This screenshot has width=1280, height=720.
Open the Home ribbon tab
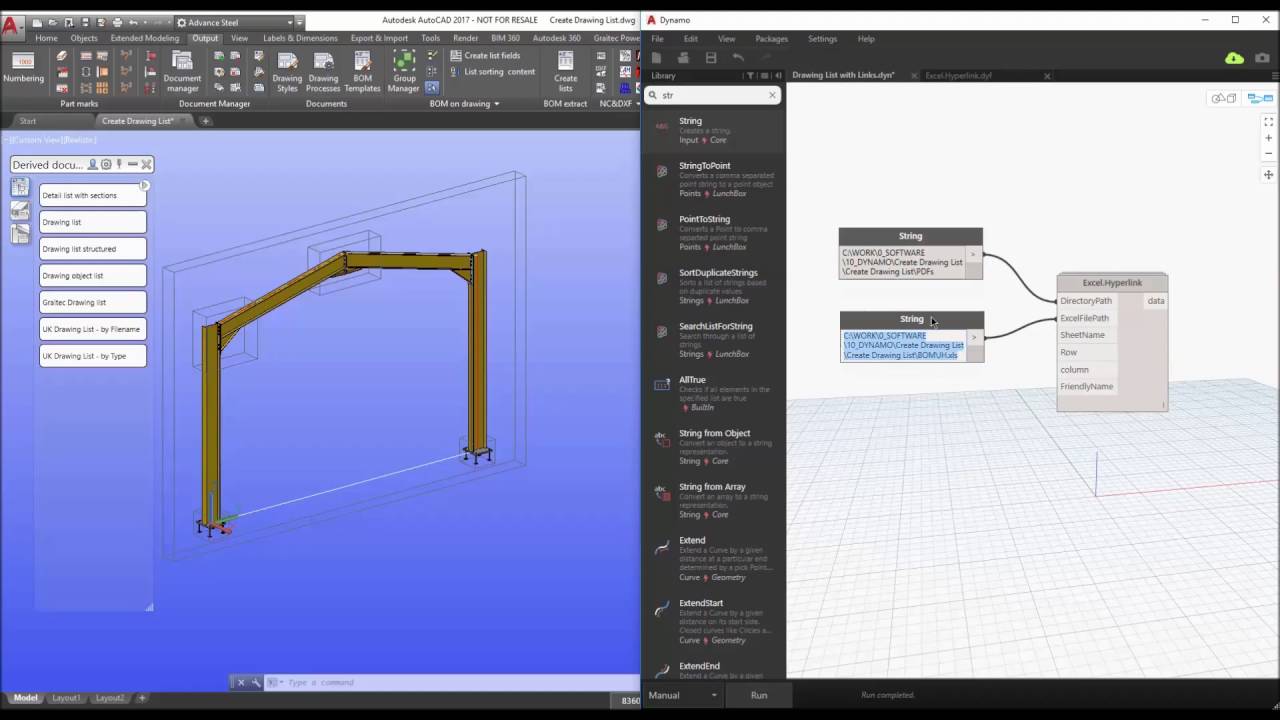tap(46, 38)
